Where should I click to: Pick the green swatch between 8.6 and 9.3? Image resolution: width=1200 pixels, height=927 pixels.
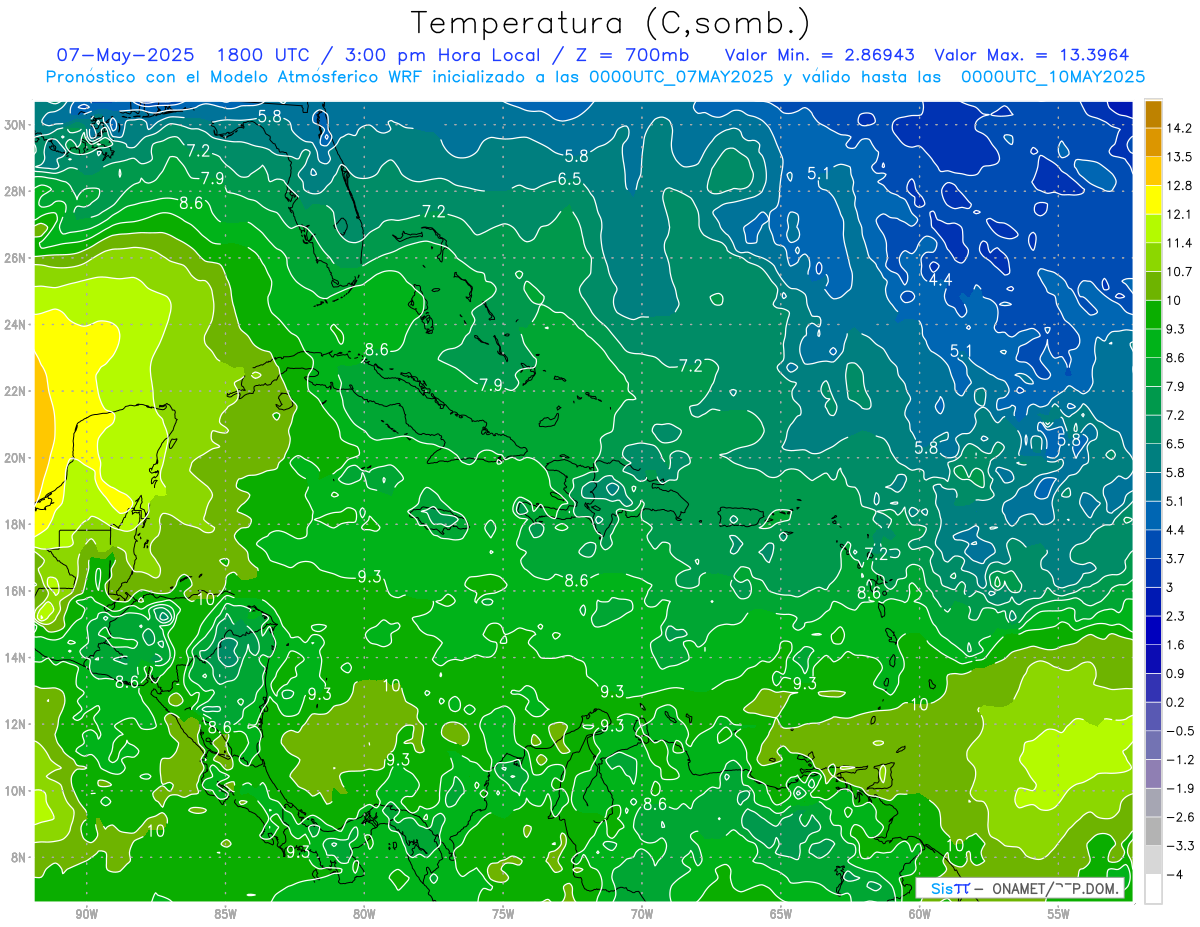pyautogui.click(x=1153, y=343)
